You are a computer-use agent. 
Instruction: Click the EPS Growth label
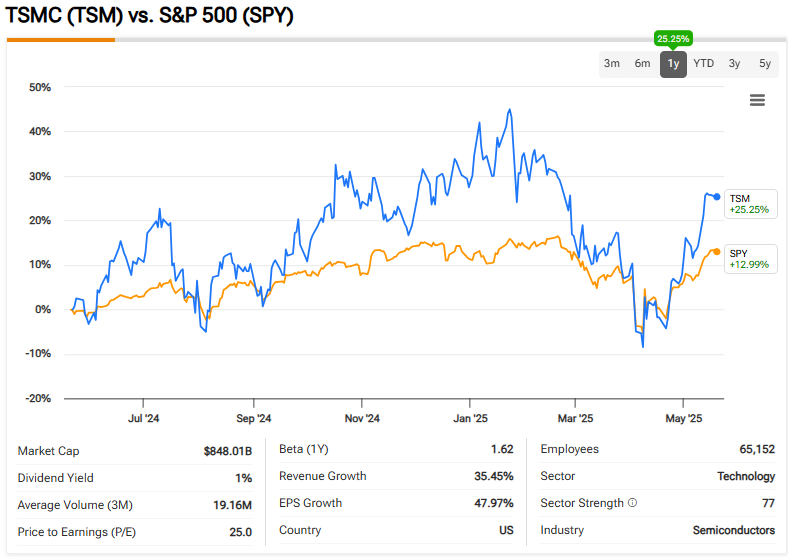coord(311,503)
